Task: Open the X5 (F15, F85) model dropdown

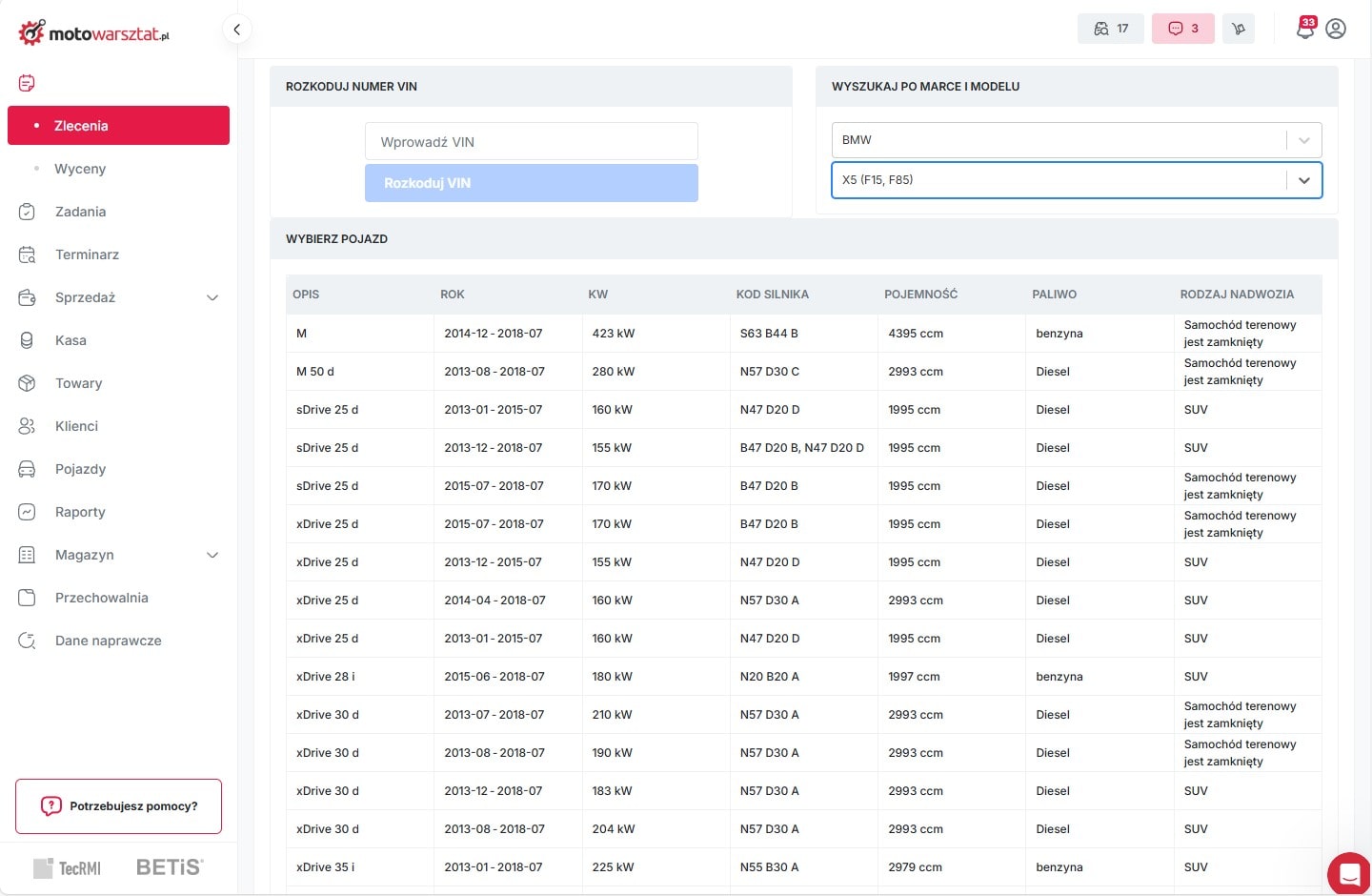Action: tap(1076, 180)
